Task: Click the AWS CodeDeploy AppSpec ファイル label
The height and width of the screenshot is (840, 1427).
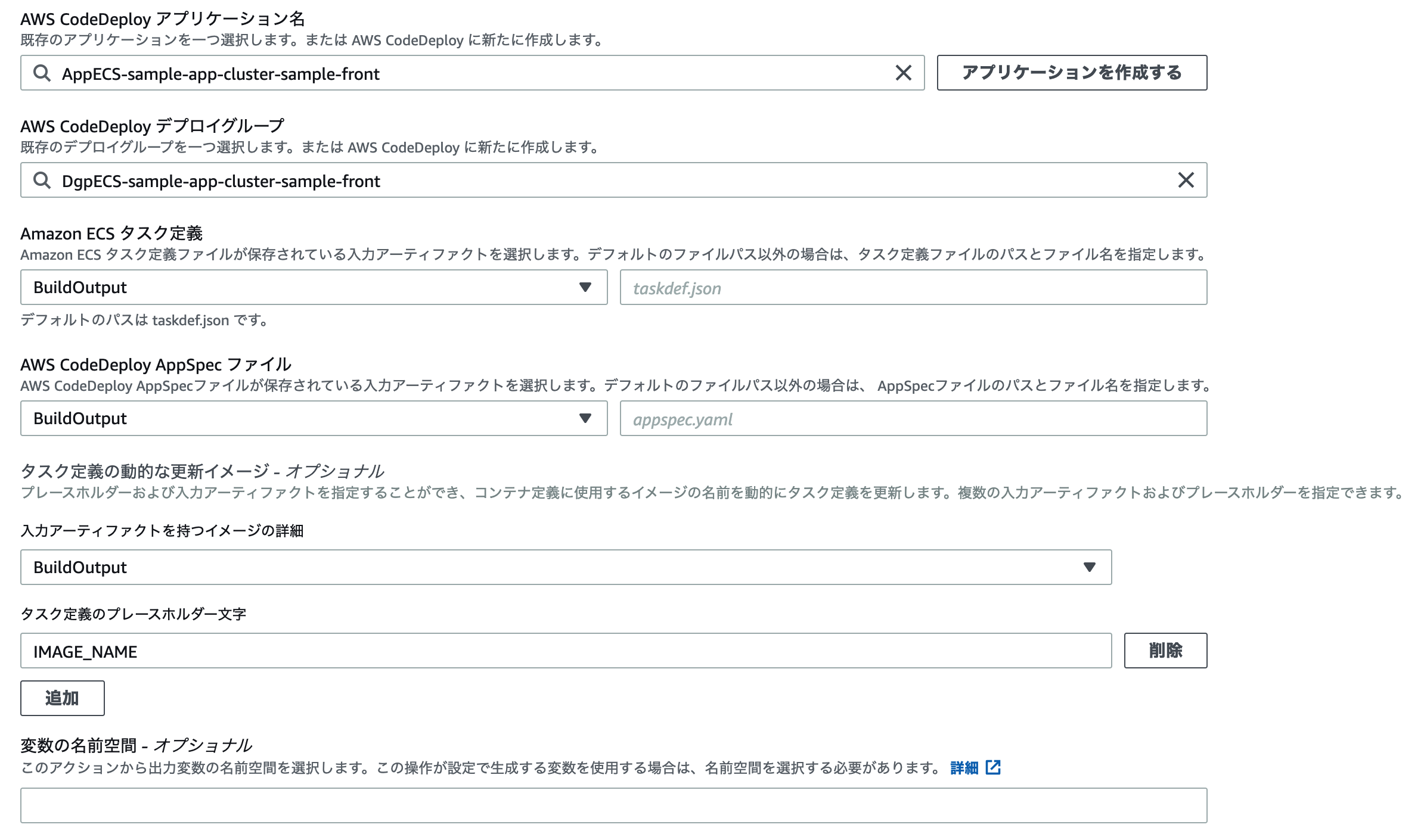Action: click(156, 365)
